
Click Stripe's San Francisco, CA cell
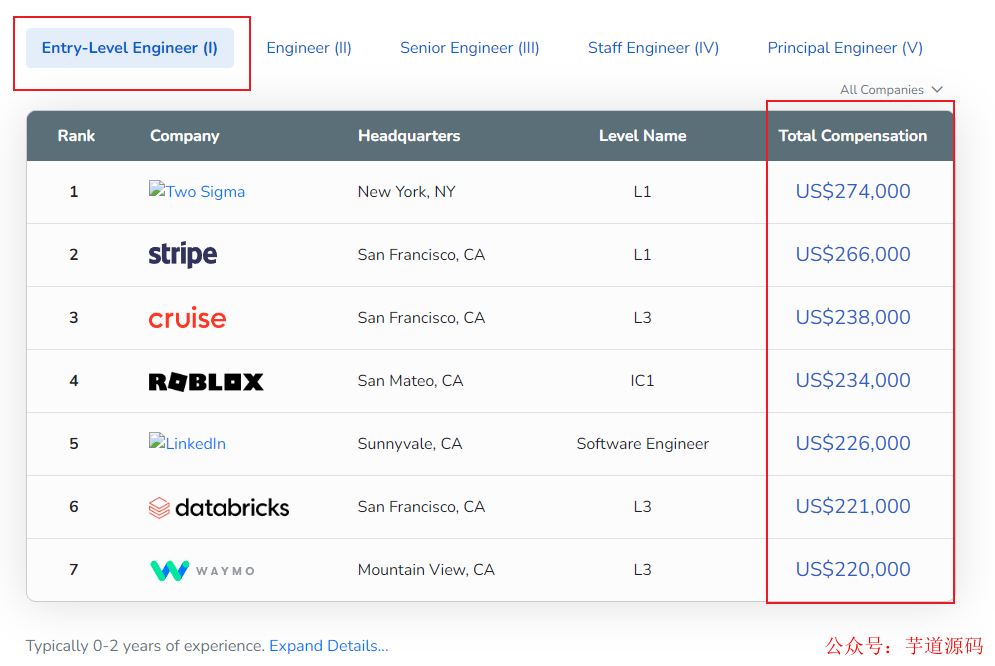click(421, 254)
